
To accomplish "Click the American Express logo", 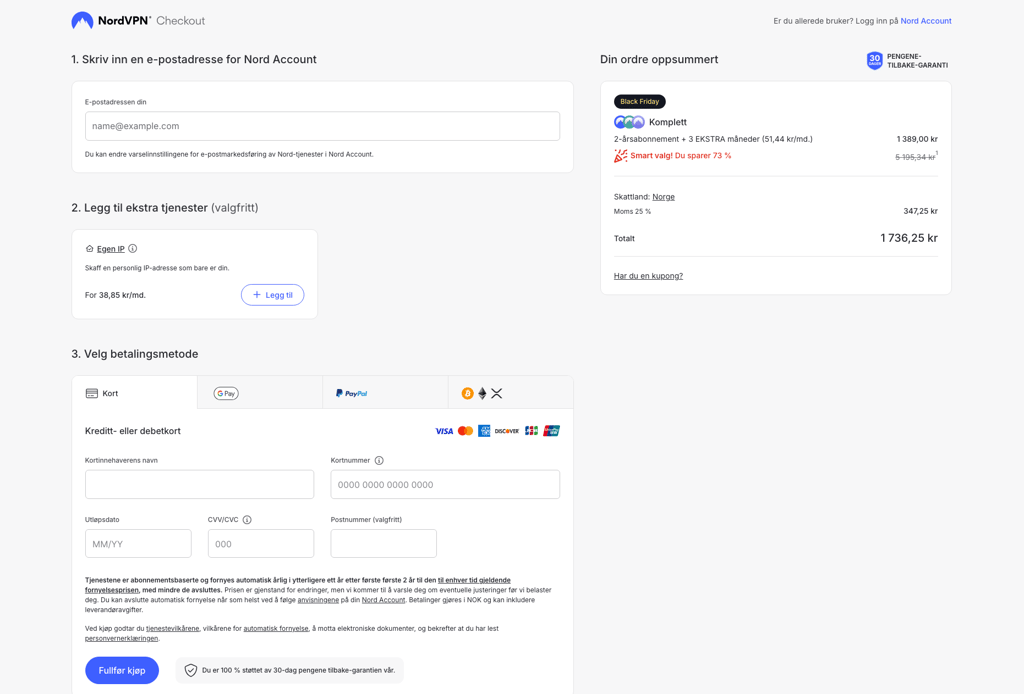I will tap(484, 431).
